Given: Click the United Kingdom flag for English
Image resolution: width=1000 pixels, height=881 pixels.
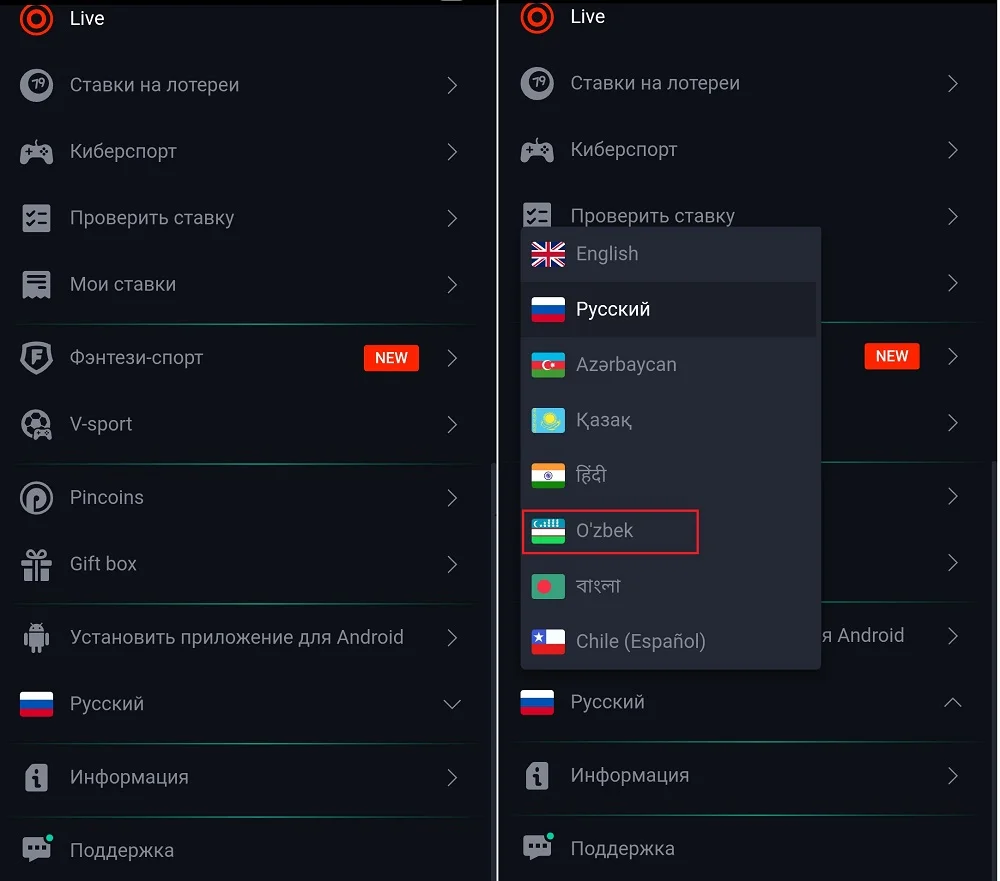Looking at the screenshot, I should tap(548, 254).
